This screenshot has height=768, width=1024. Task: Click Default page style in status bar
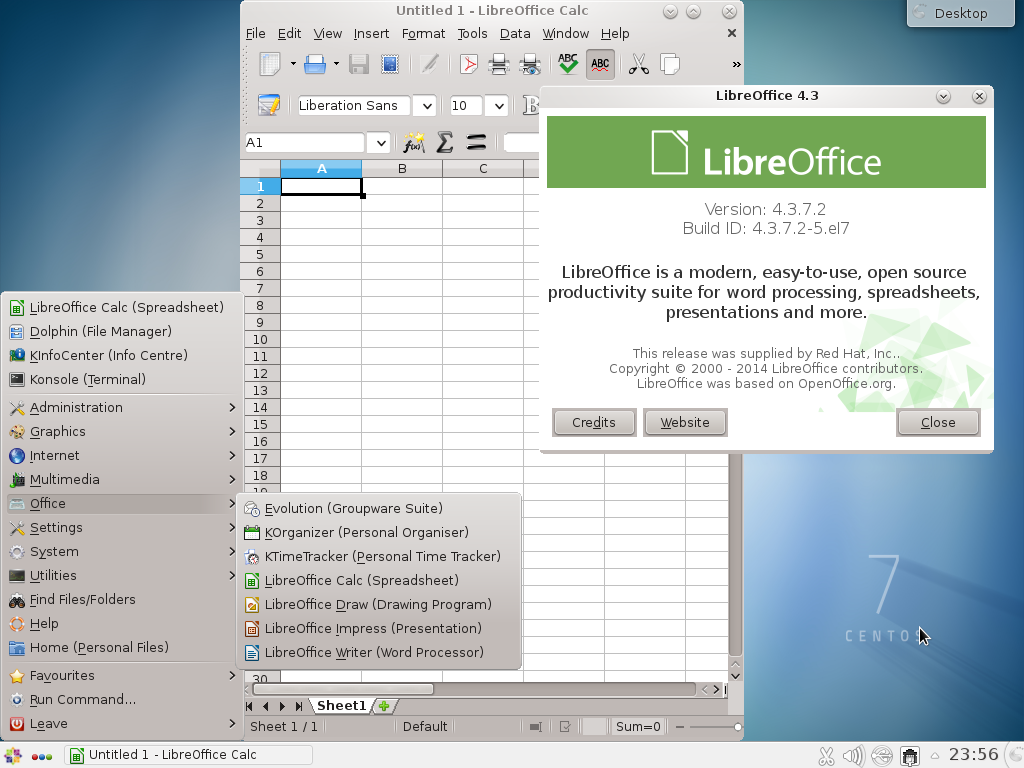pos(424,727)
